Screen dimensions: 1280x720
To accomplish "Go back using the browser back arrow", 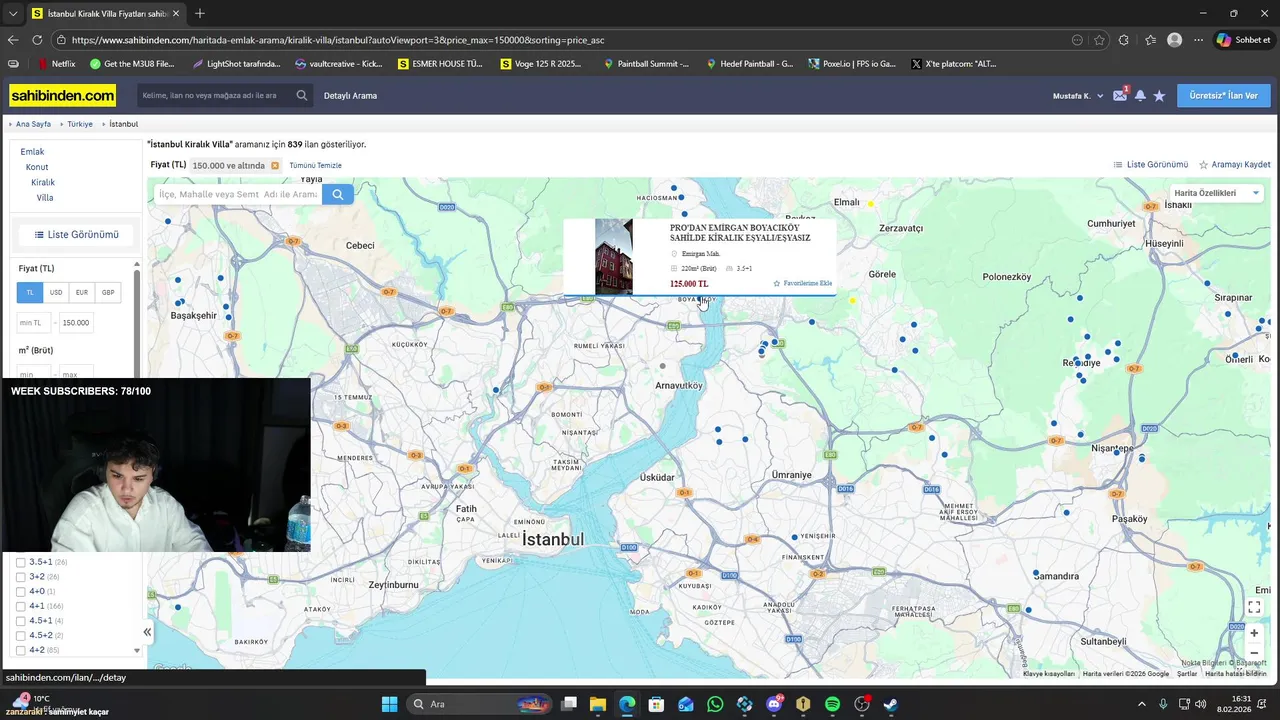I will click(13, 40).
